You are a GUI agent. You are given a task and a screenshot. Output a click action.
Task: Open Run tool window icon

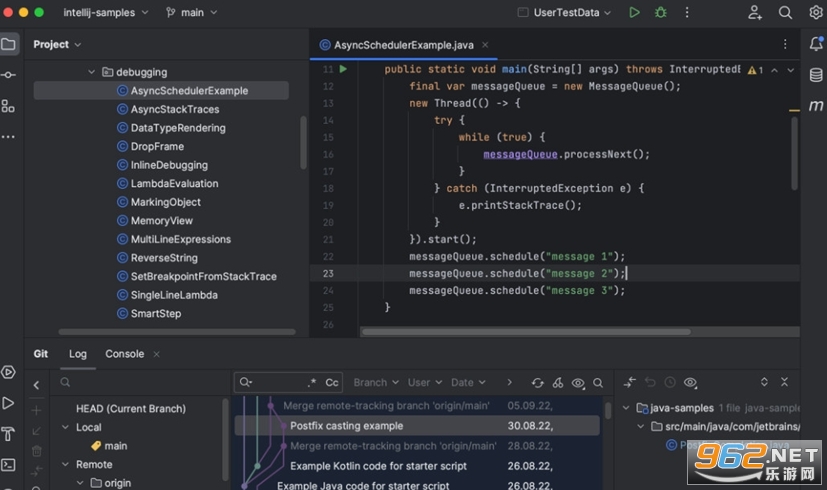point(8,403)
